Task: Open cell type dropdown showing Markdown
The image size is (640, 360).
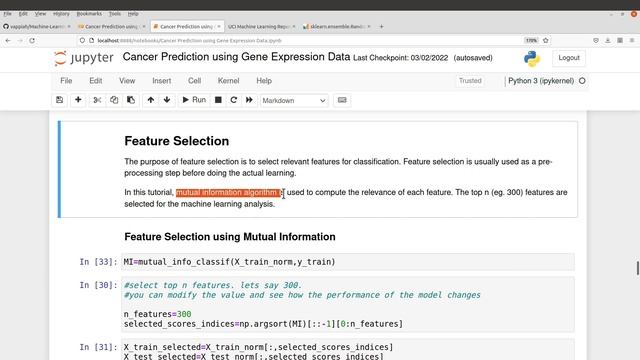Action: [x=294, y=100]
